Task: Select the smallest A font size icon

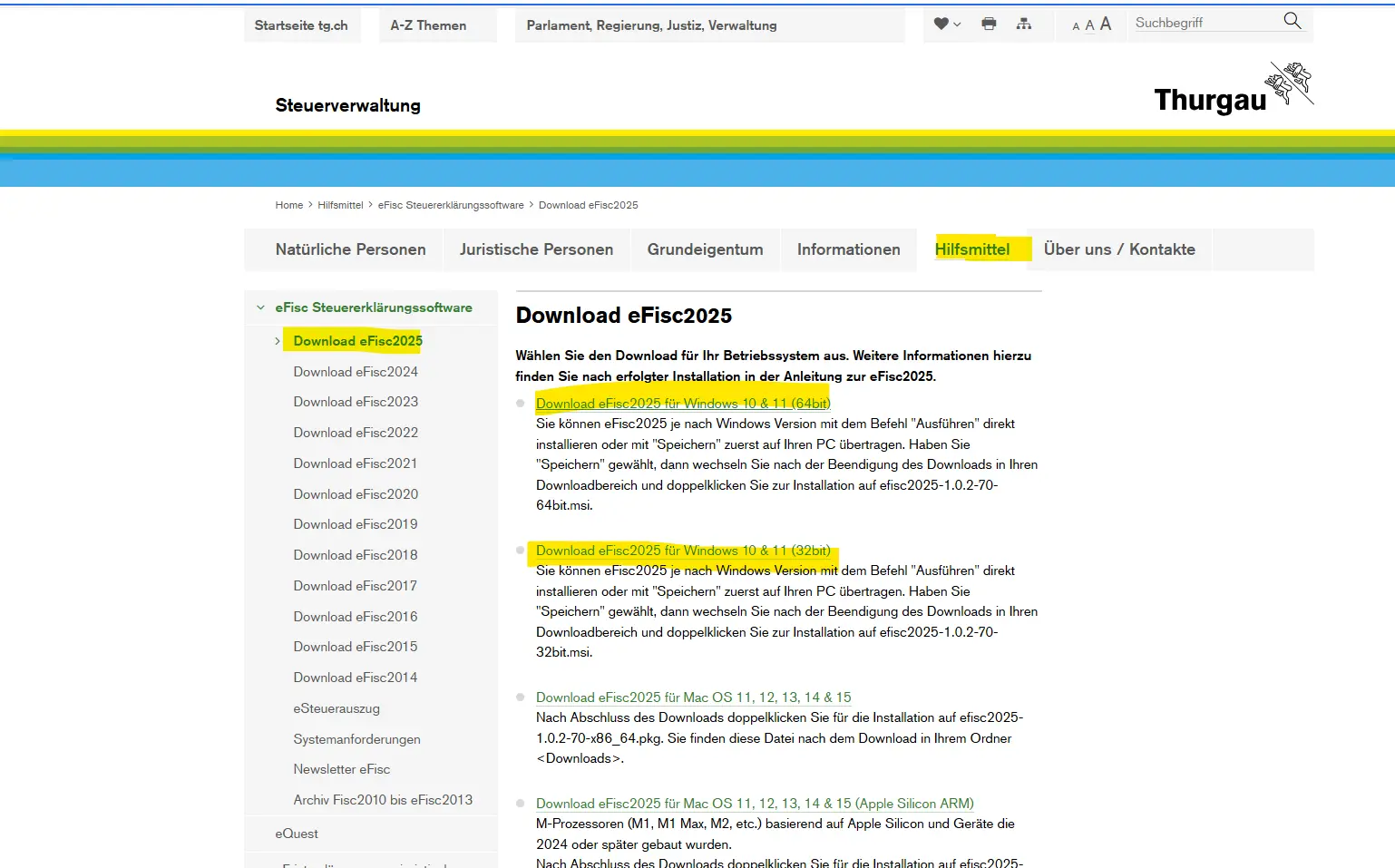Action: [x=1075, y=25]
